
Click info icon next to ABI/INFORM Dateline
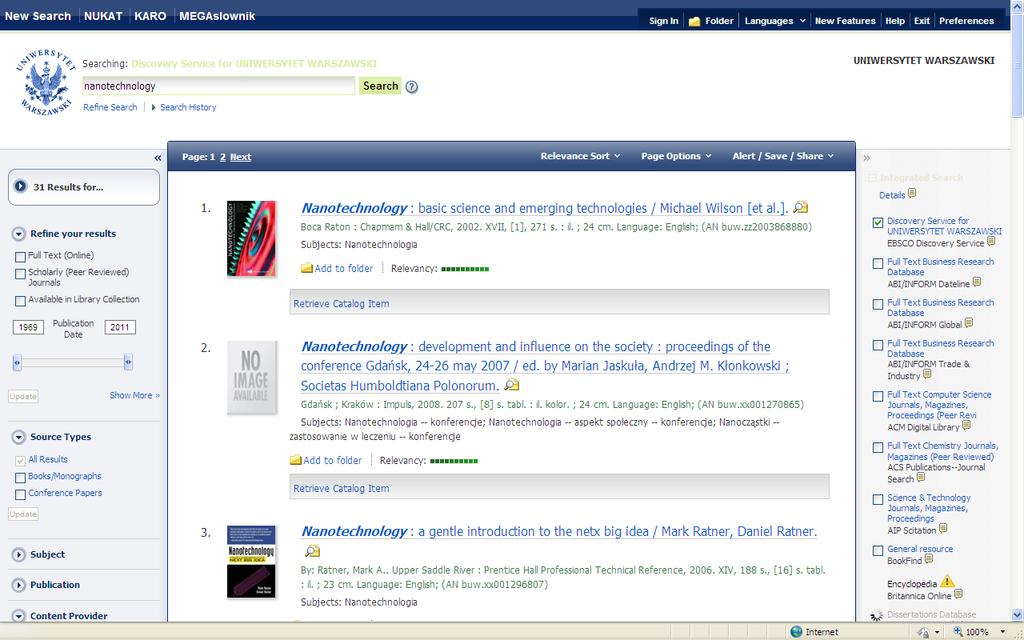[x=976, y=282]
